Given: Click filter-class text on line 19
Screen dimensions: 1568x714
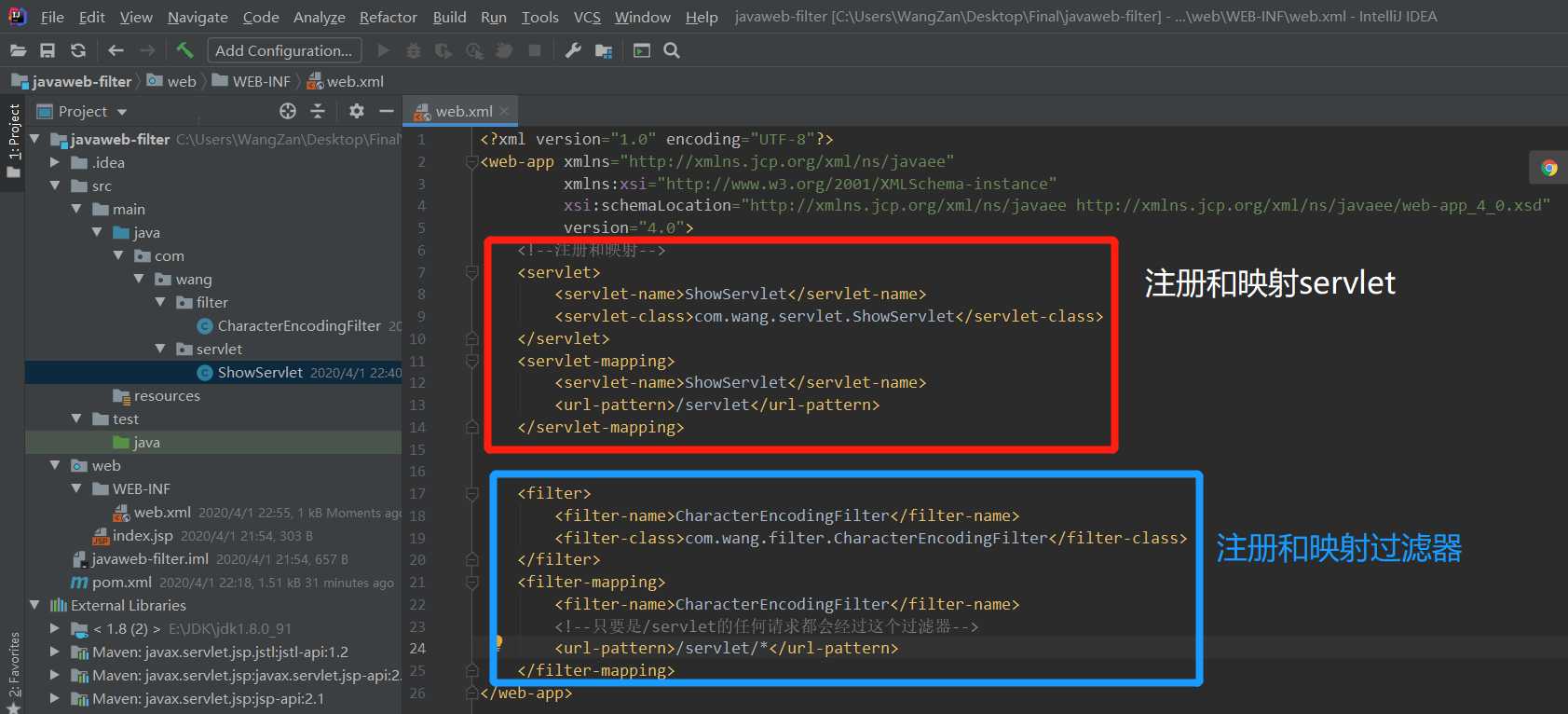Looking at the screenshot, I should tap(871, 538).
